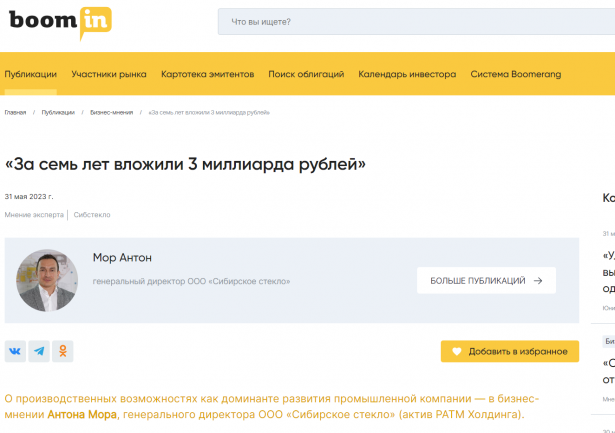Click the heart icon in favorites button
The image size is (615, 433).
tap(457, 351)
